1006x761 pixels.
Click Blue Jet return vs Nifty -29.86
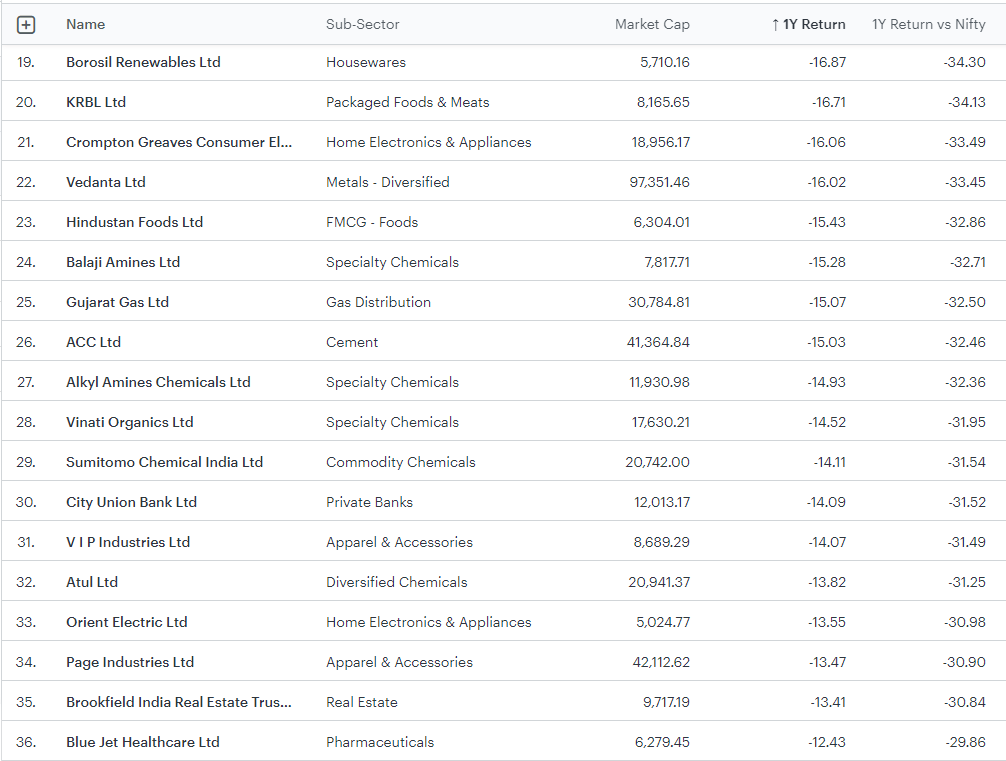pyautogui.click(x=965, y=742)
